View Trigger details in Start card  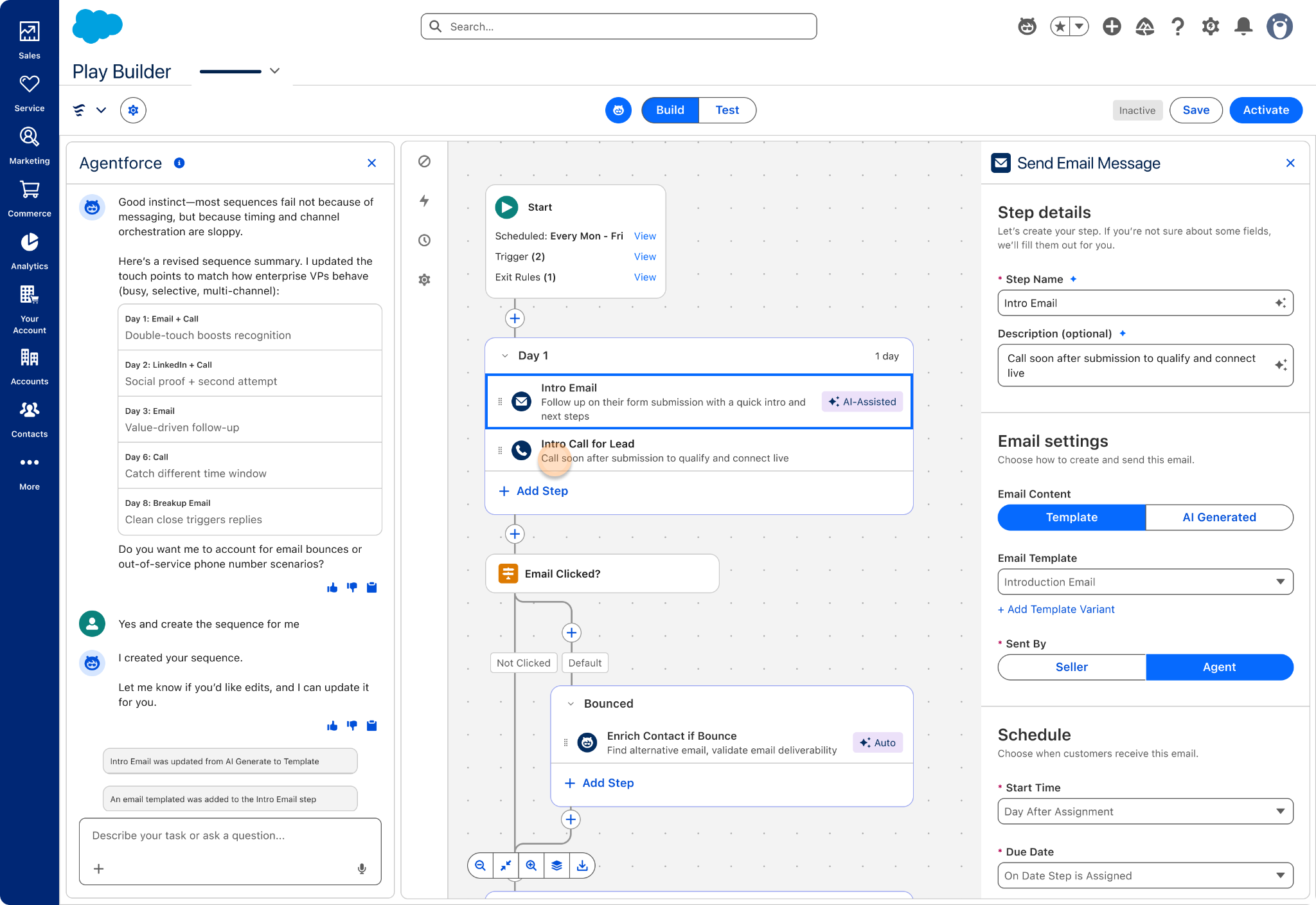[645, 256]
